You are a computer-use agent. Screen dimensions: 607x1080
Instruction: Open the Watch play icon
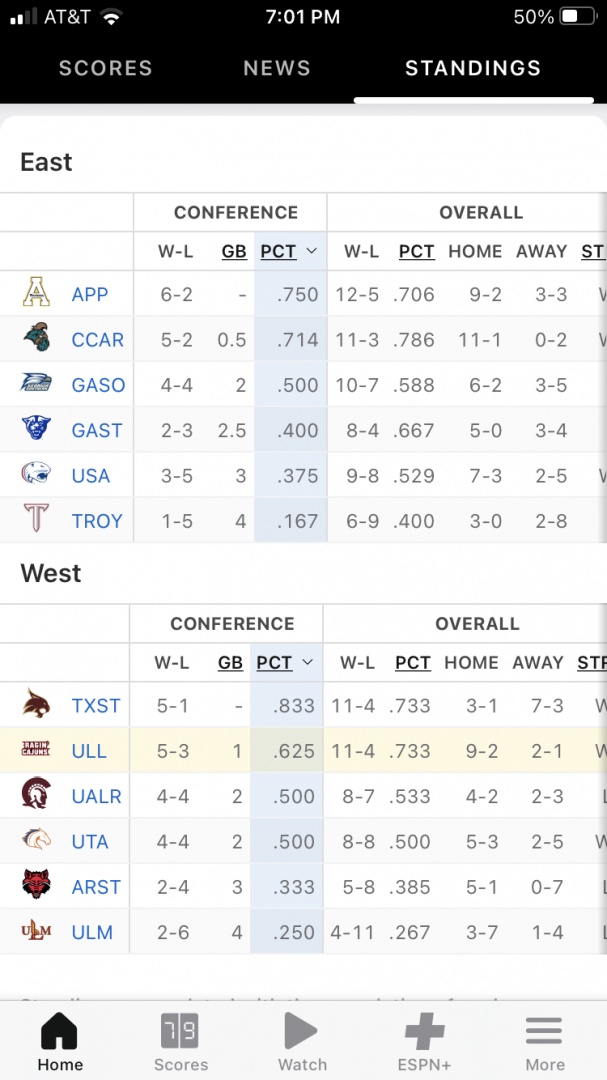302,1031
